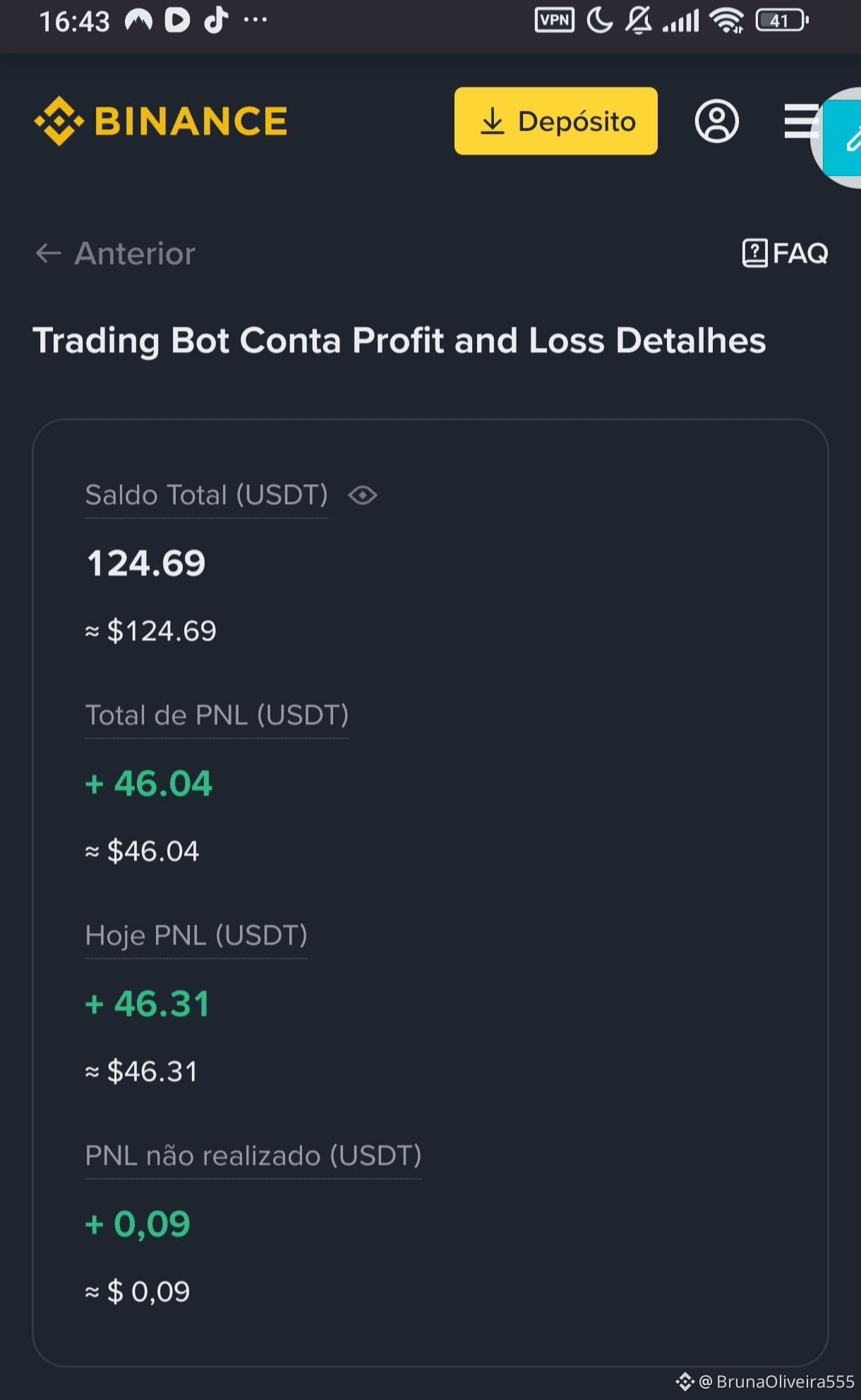Tap the floating edit pencil button
Image resolution: width=861 pixels, height=1400 pixels.
tap(849, 137)
